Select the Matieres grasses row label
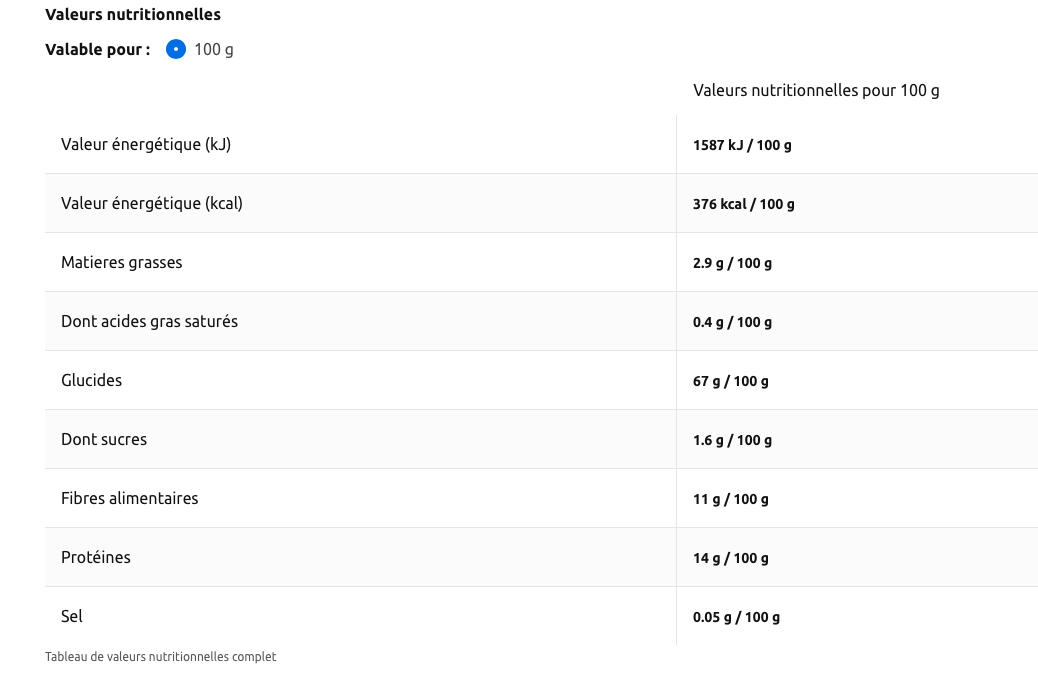Screen dimensions: 1038x683 click(x=122, y=262)
